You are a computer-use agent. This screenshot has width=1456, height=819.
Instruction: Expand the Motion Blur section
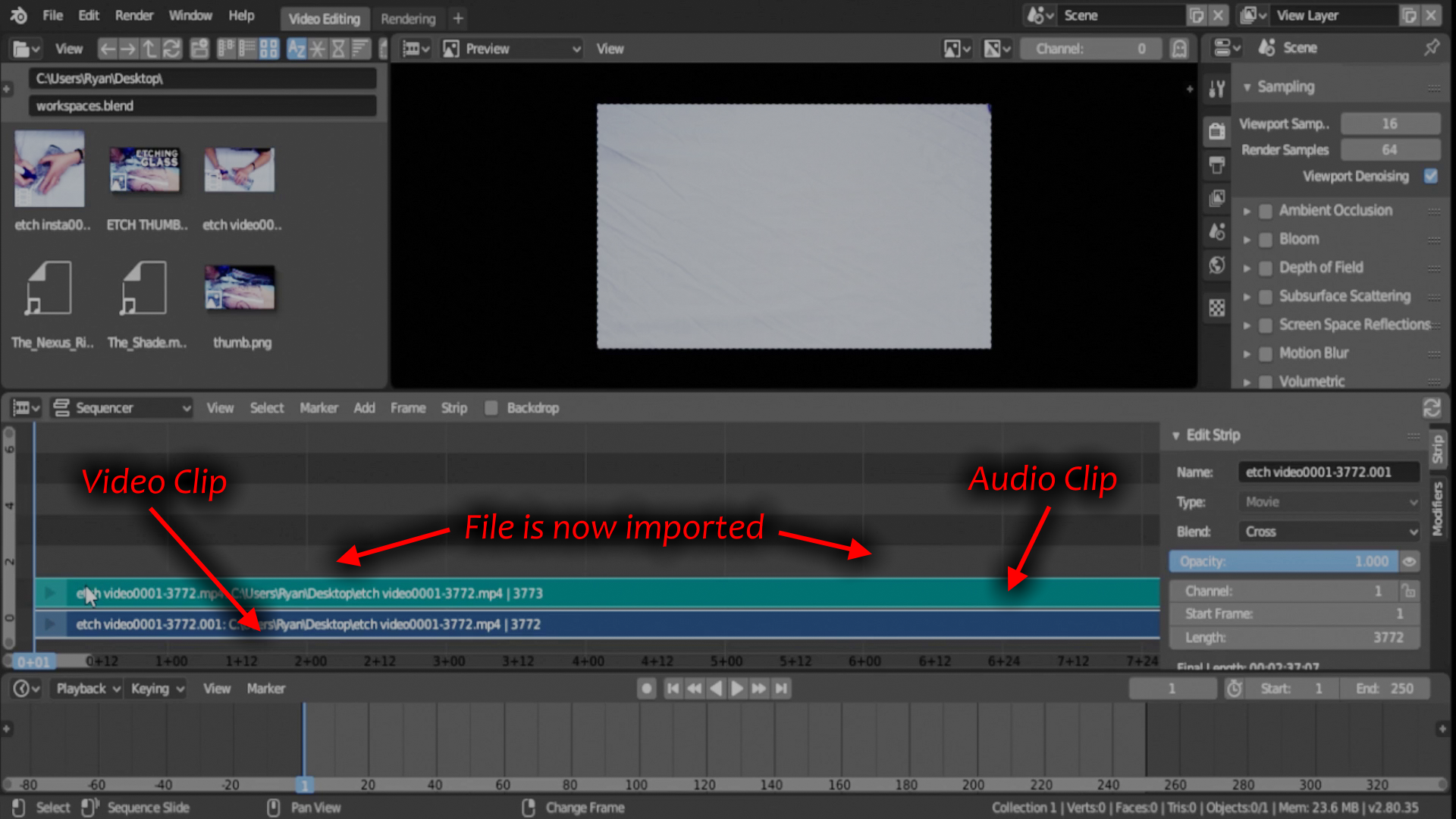pos(1248,353)
